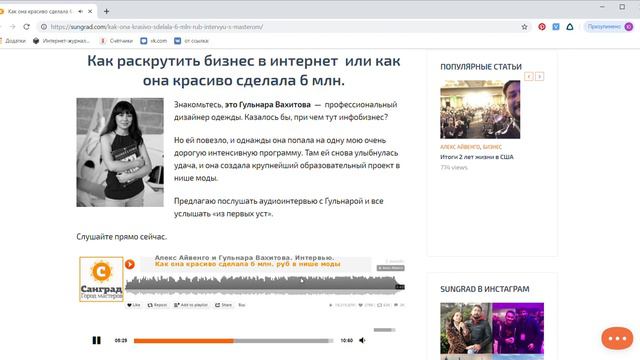Open a new browser tab
Viewport: 640px width, 360px height.
tap(106, 11)
